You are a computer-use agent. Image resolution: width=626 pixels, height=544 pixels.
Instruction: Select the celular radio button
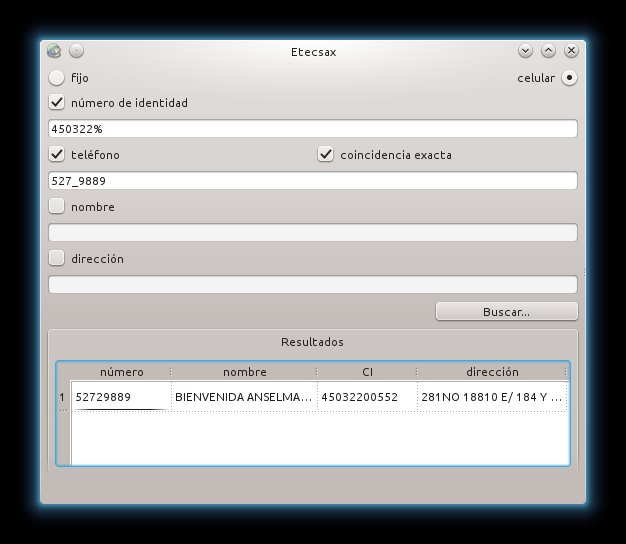click(x=569, y=77)
